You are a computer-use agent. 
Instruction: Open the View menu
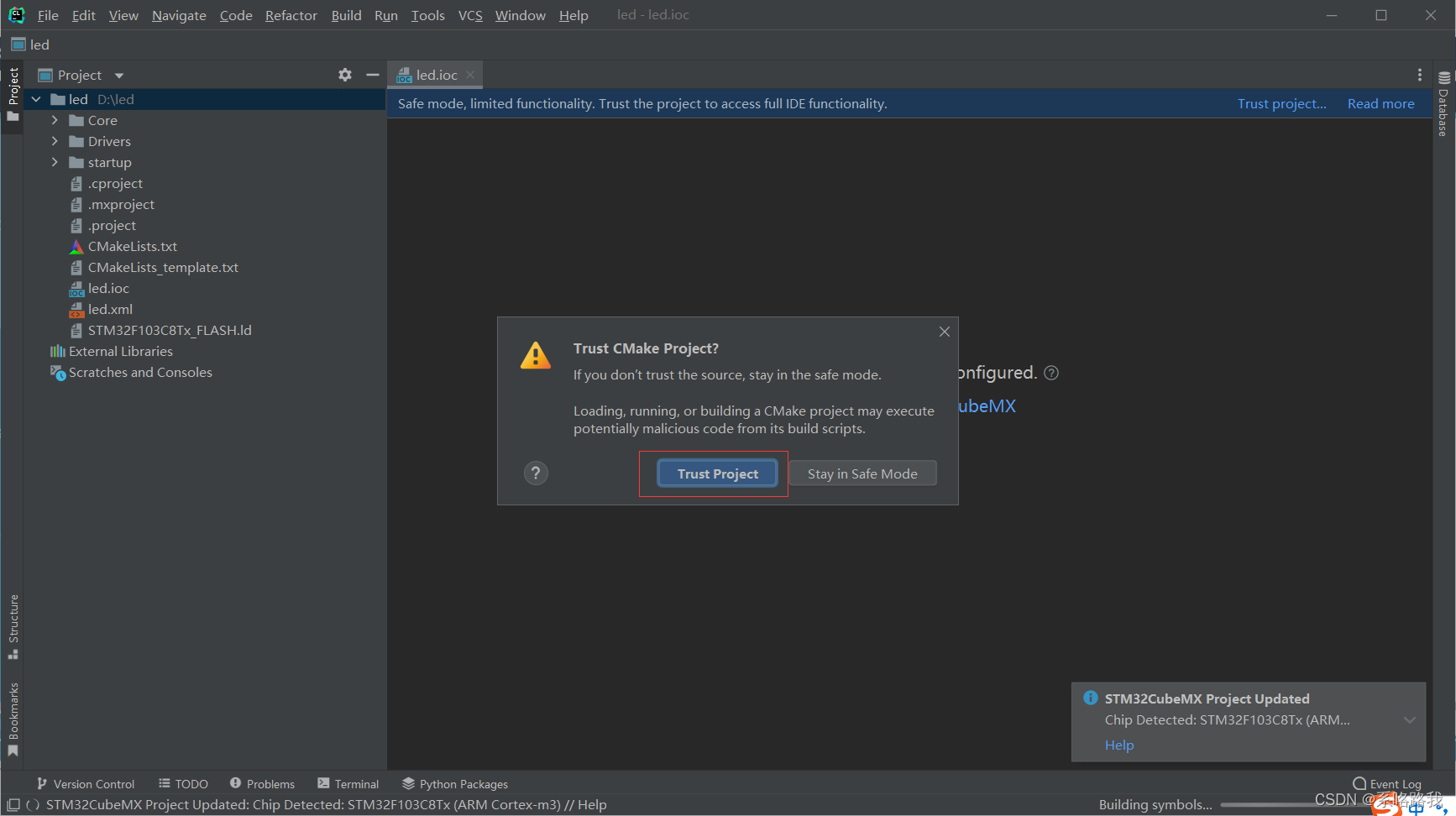coord(123,15)
